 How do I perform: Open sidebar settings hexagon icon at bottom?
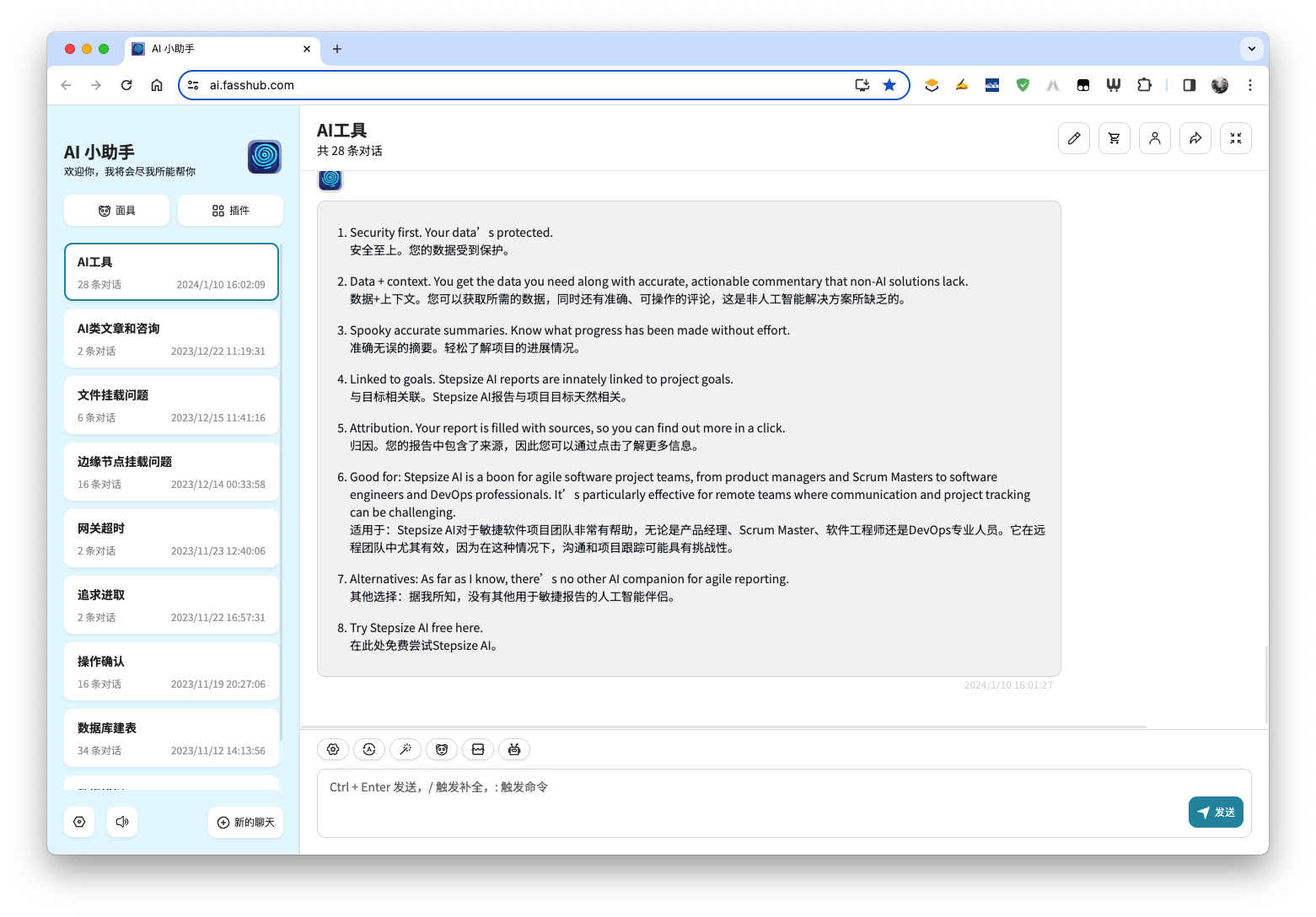point(79,822)
